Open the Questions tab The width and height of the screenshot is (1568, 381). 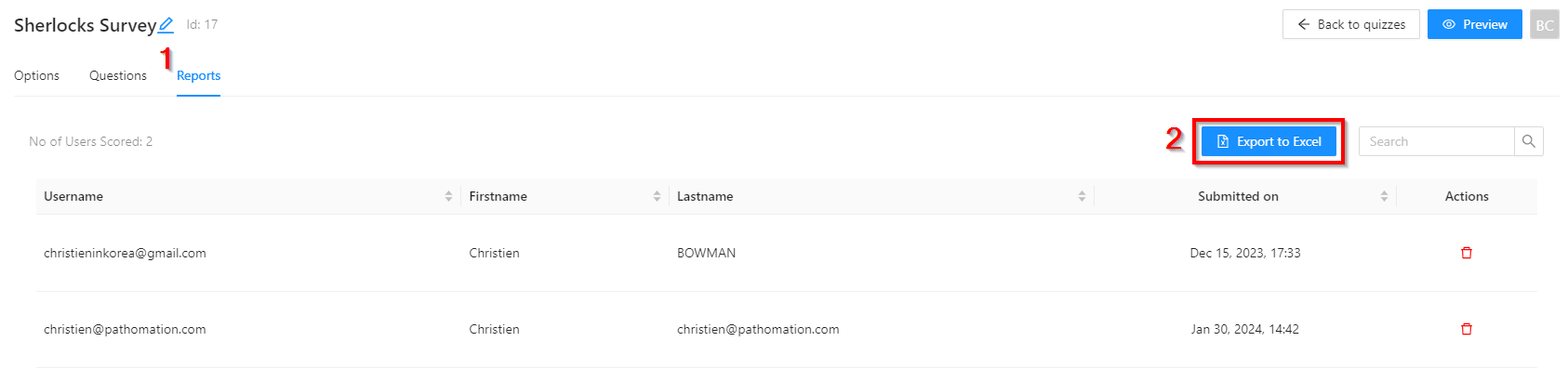click(118, 76)
